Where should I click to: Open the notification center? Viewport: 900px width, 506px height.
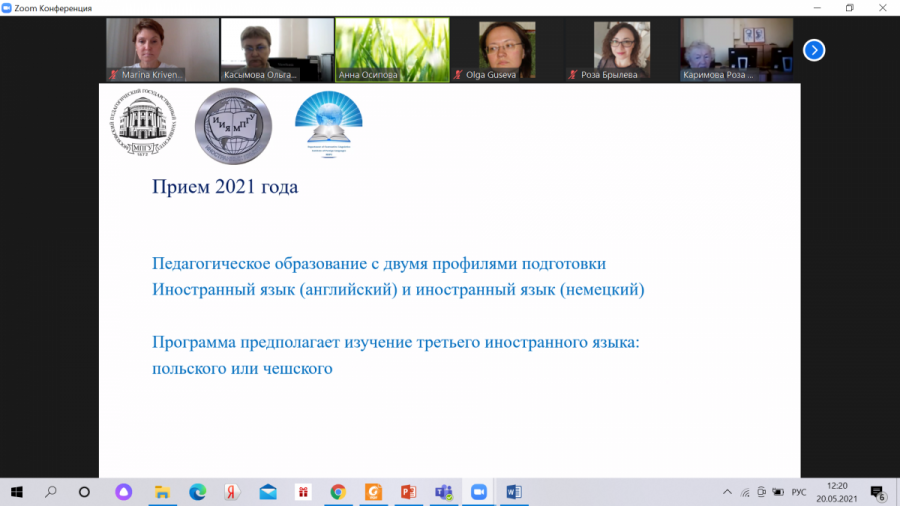(878, 492)
